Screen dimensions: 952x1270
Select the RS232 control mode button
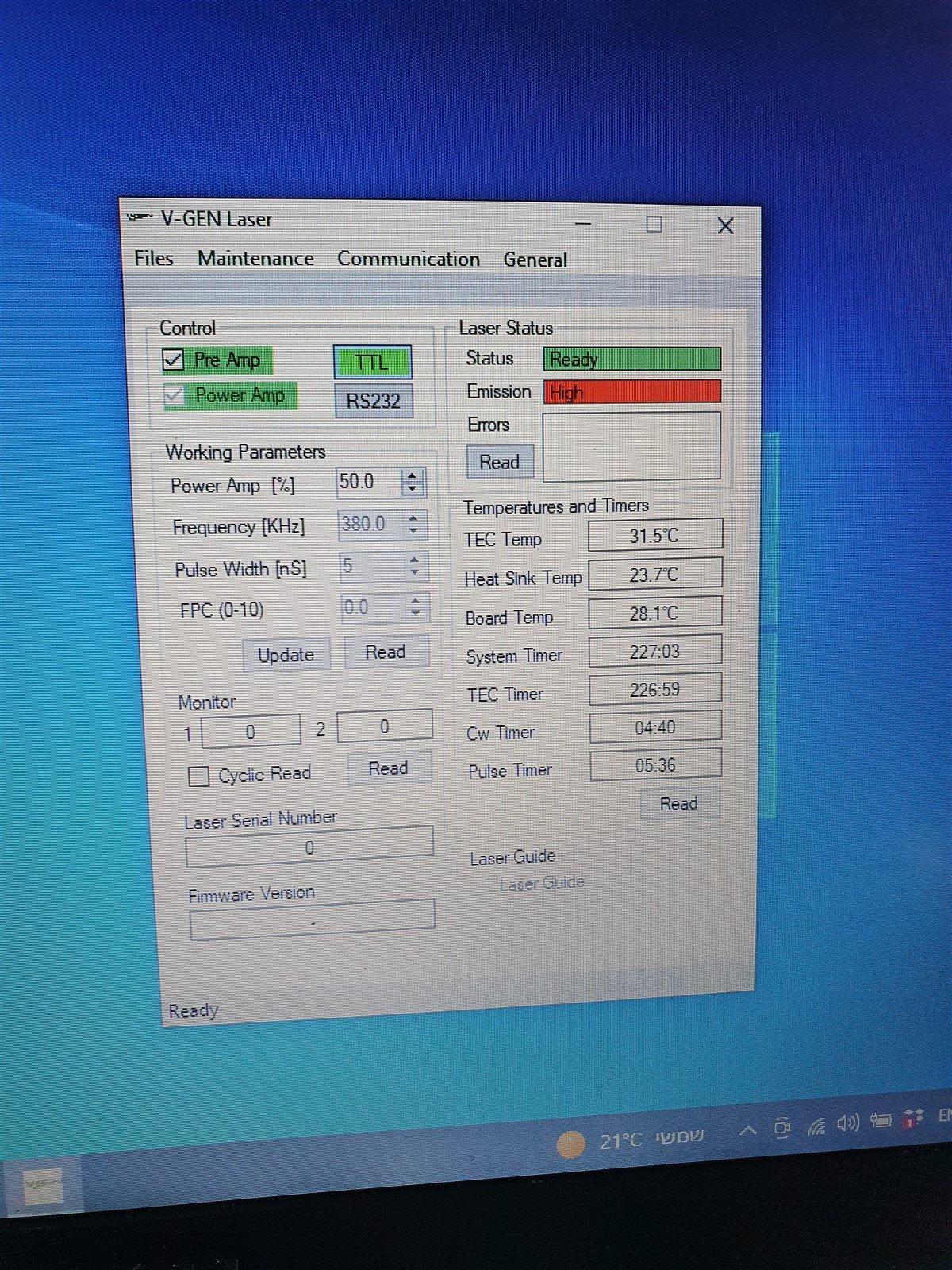374,401
